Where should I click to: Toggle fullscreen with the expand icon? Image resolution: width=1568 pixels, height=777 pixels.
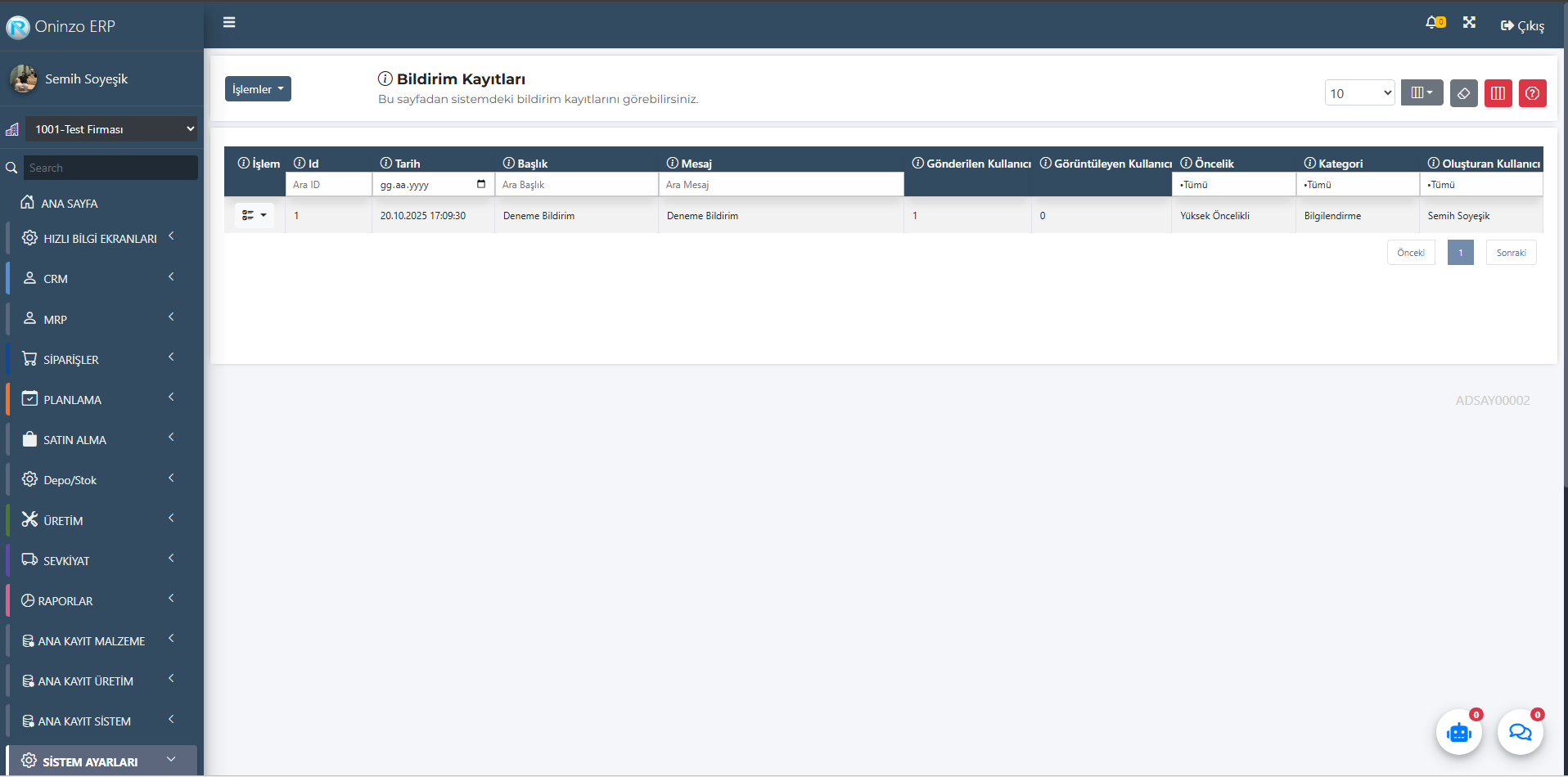point(1469,23)
